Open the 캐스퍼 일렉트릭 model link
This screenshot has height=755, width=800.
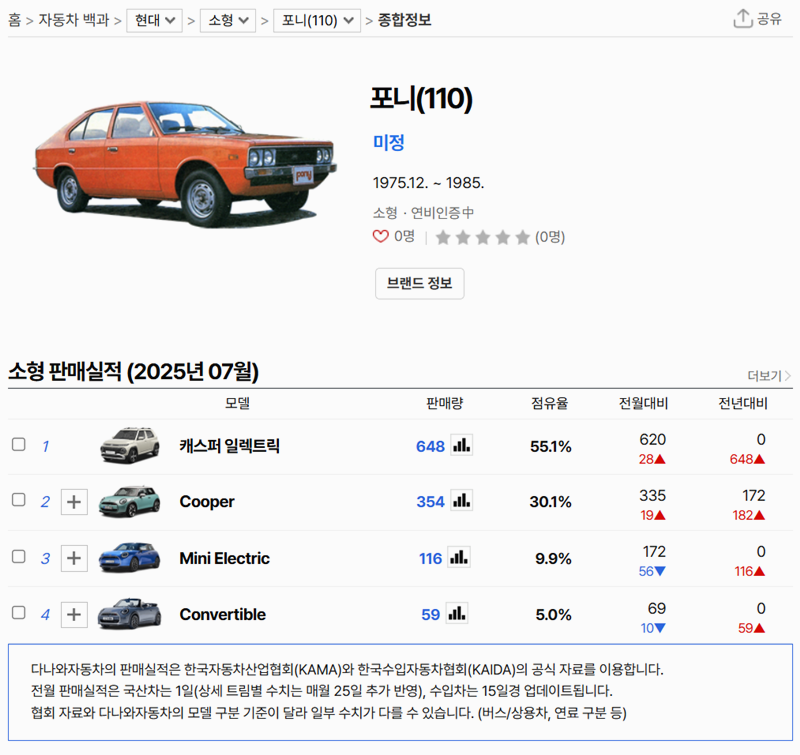pyautogui.click(x=230, y=446)
